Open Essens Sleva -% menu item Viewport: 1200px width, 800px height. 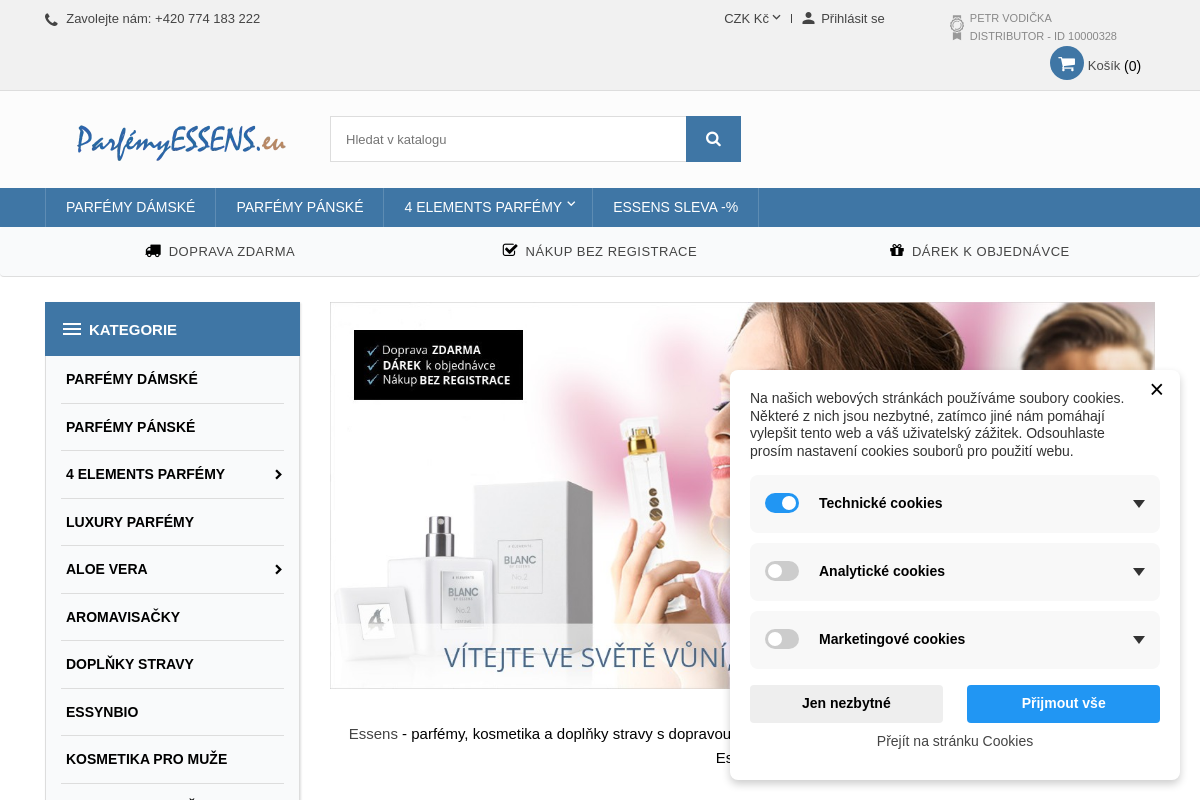[x=676, y=207]
